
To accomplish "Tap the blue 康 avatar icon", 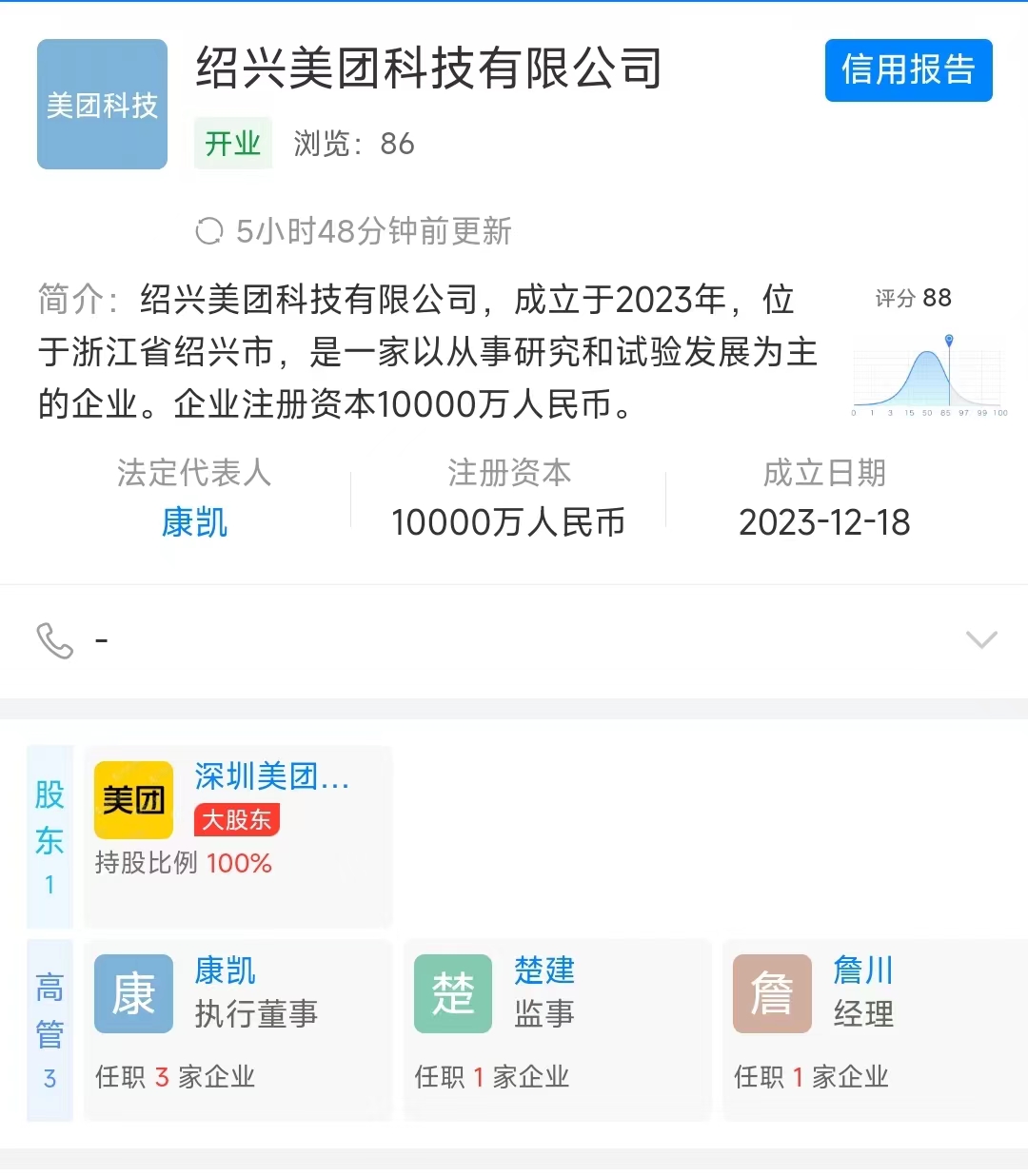I will pos(133,993).
